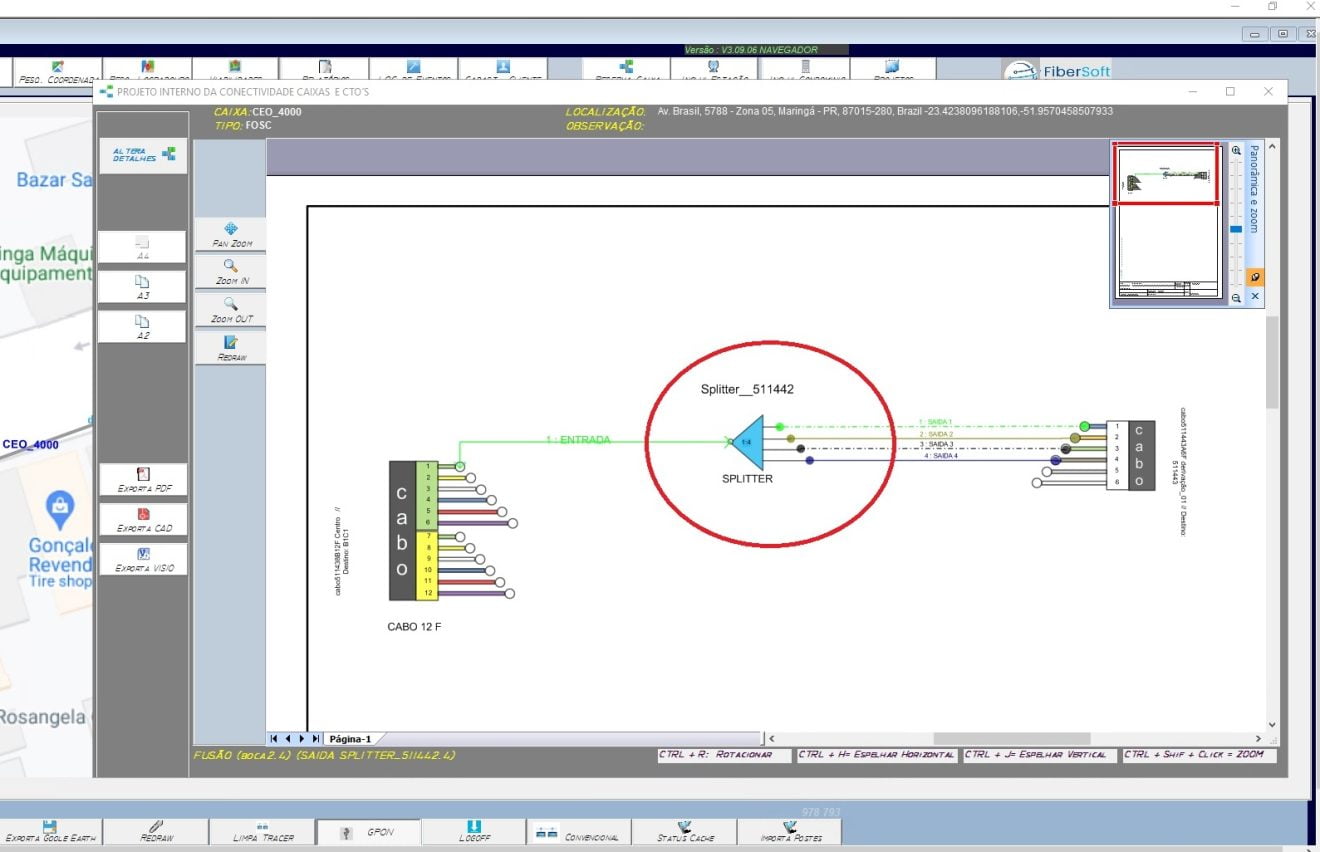This screenshot has width=1320, height=852.
Task: Click the Zoom IN tool
Action: 231,272
